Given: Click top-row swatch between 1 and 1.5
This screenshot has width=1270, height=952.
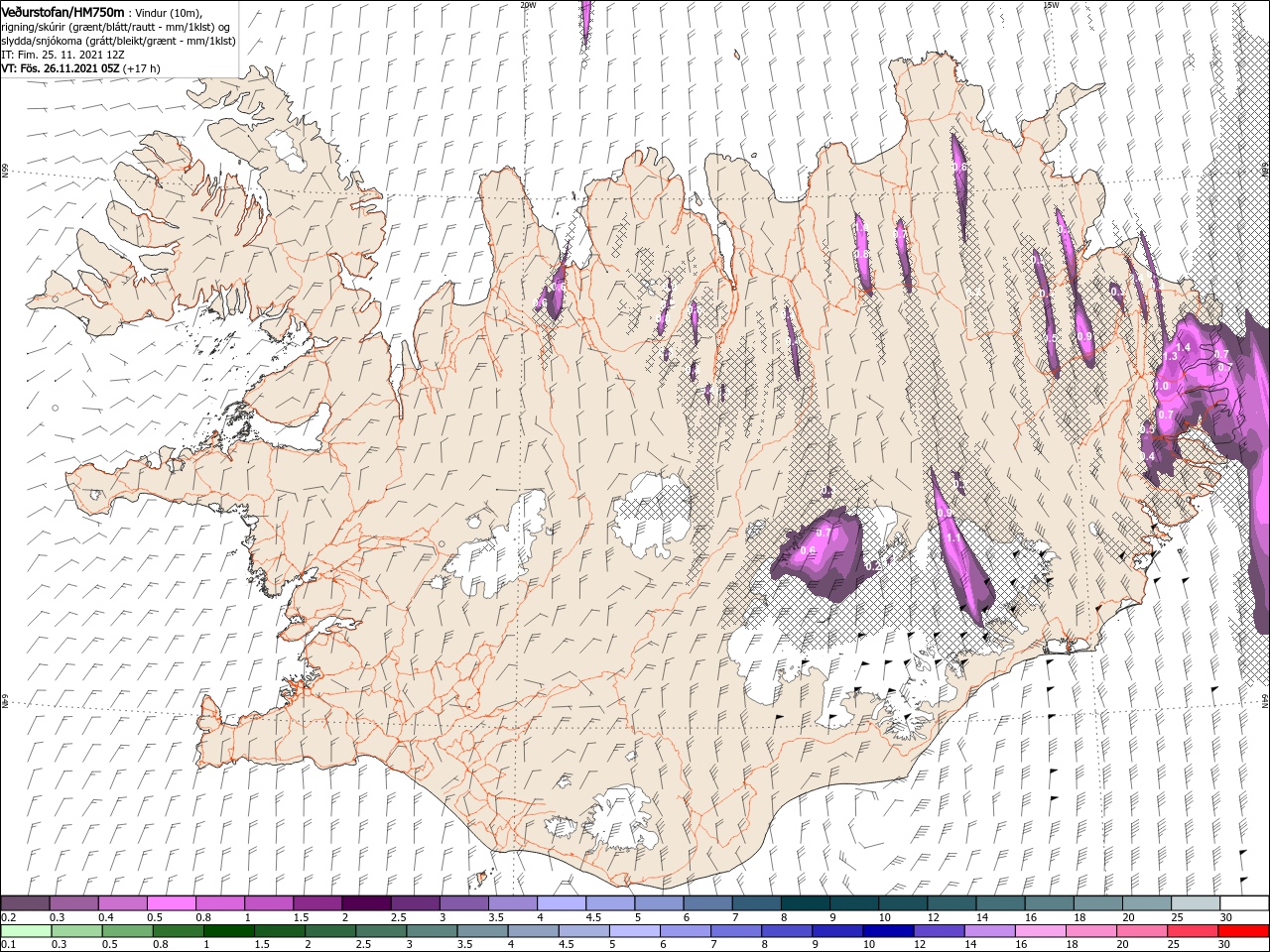Looking at the screenshot, I should [268, 903].
